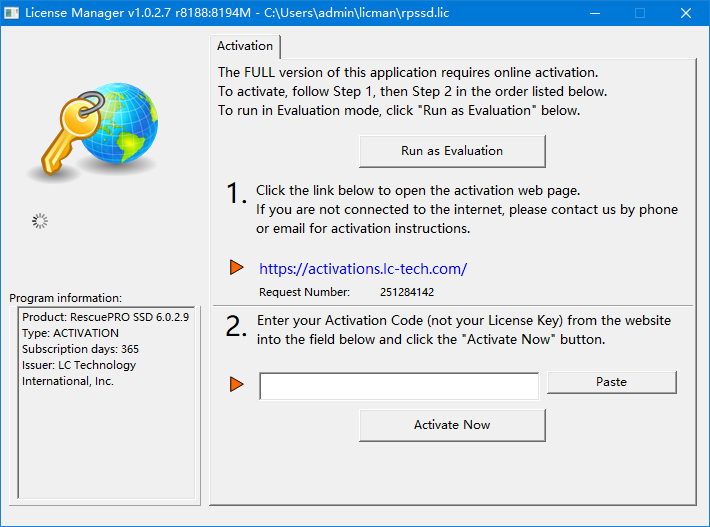
Task: Select the Activation tab
Action: point(245,46)
